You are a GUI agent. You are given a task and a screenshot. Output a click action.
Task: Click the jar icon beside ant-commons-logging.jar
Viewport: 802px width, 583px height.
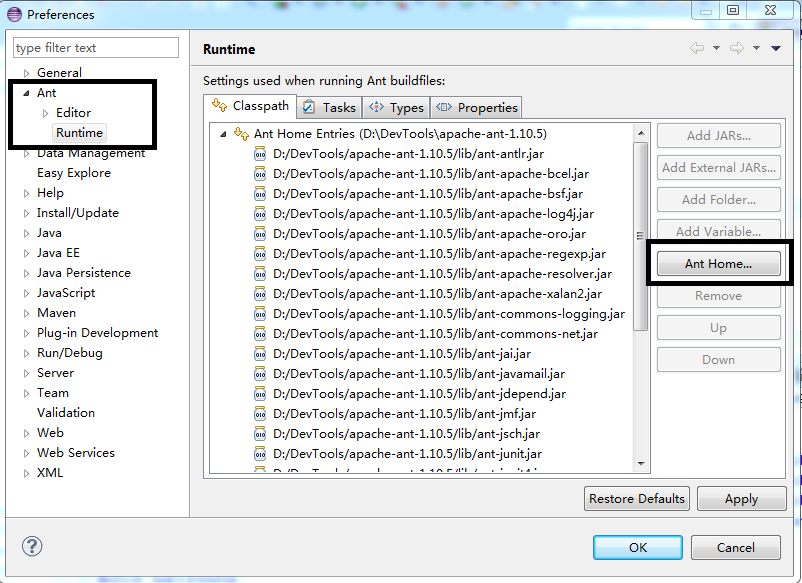260,313
